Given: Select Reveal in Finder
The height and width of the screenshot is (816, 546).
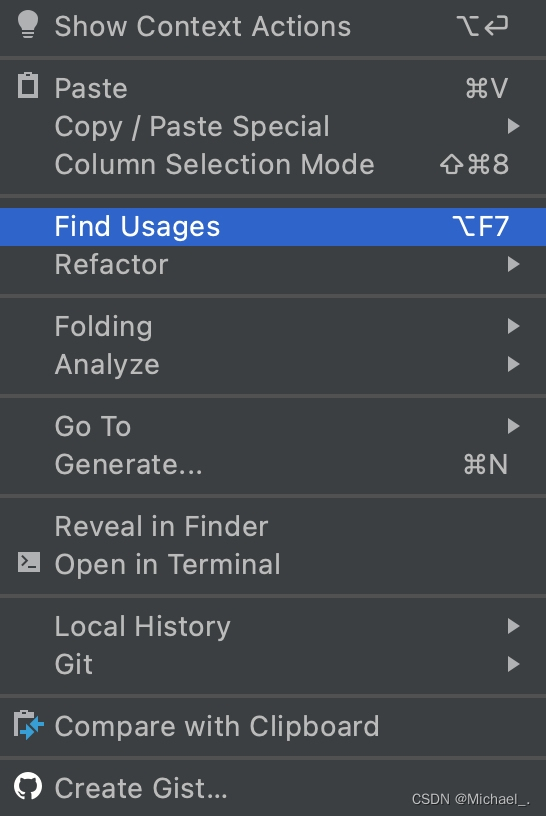Looking at the screenshot, I should point(273,526).
